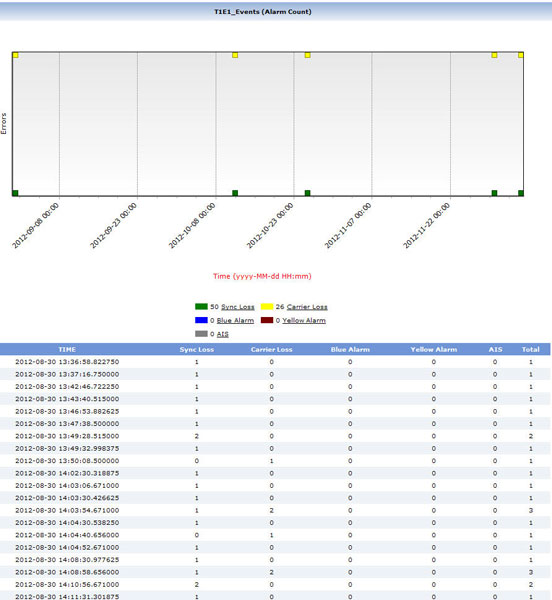
Task: Click the gray AIS legend swatch
Action: tap(201, 334)
